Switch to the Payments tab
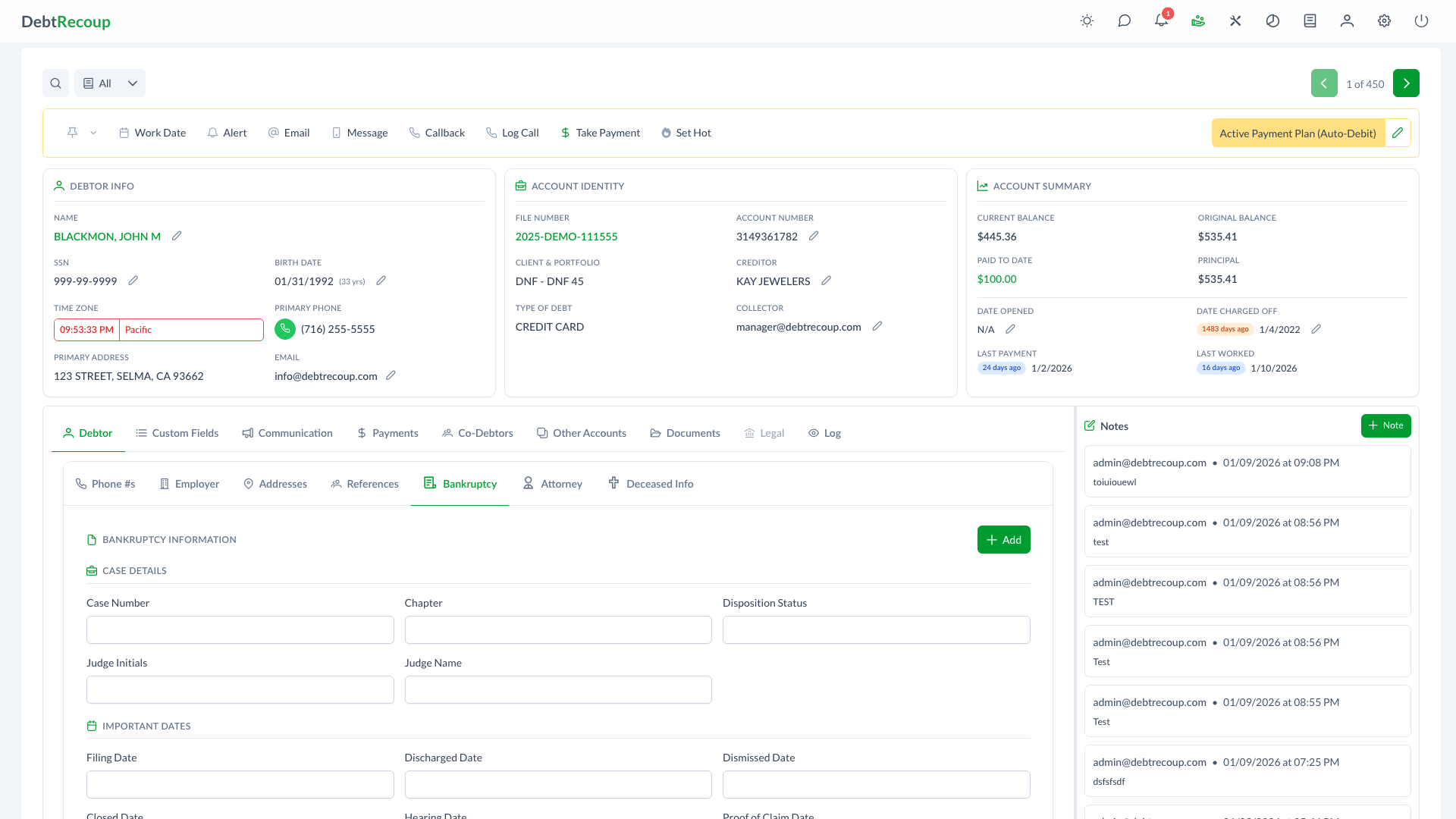1456x819 pixels. 388,433
